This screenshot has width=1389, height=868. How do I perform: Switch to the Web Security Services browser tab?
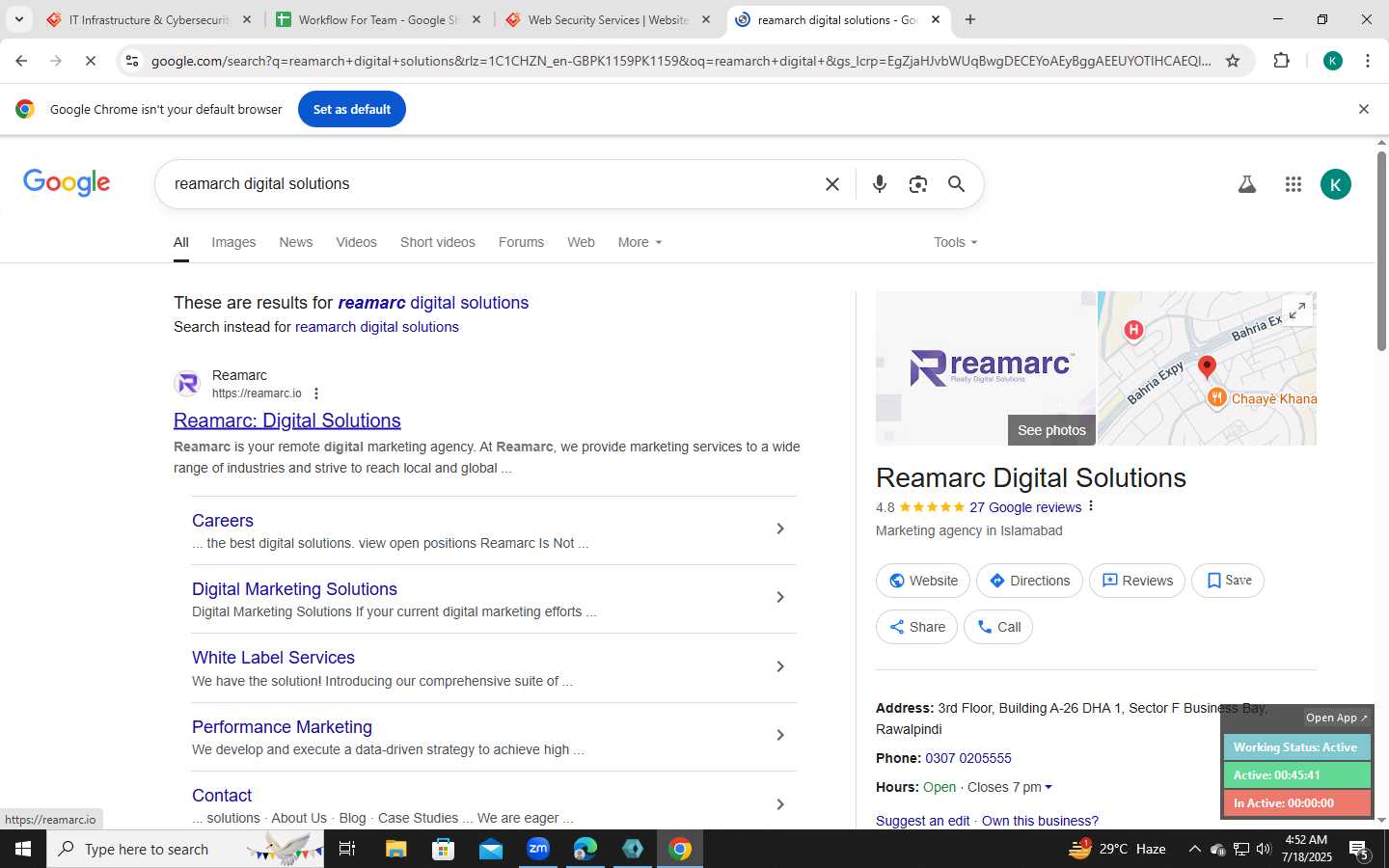(x=608, y=19)
